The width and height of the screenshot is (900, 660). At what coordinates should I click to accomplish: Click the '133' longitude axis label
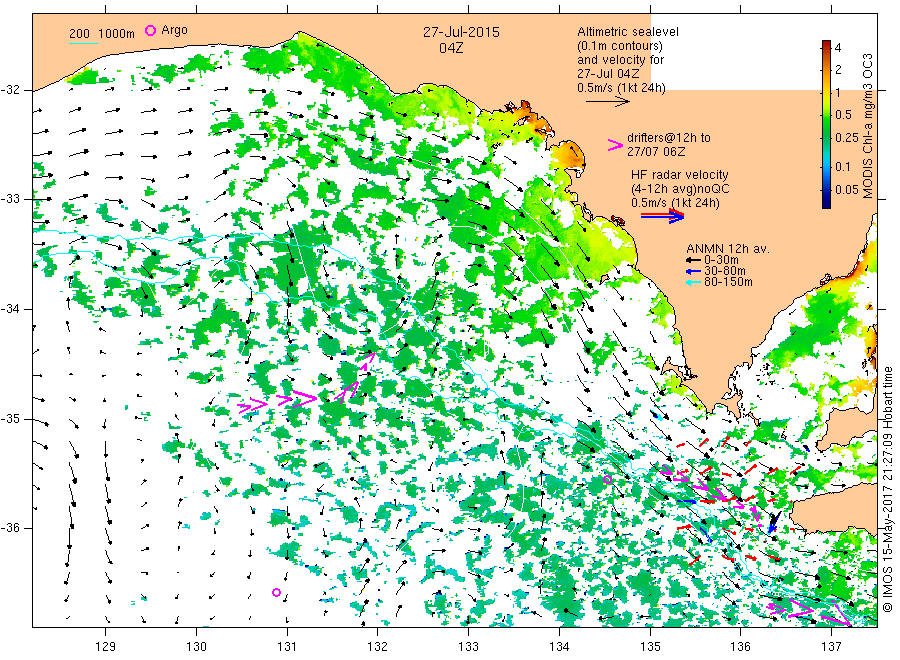coord(468,647)
